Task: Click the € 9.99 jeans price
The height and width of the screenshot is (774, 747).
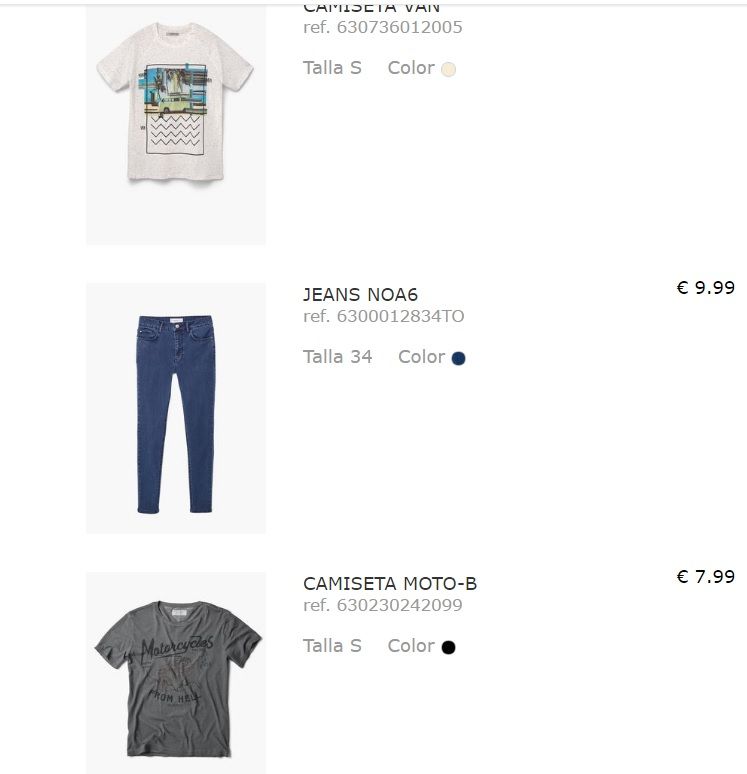Action: click(x=706, y=287)
